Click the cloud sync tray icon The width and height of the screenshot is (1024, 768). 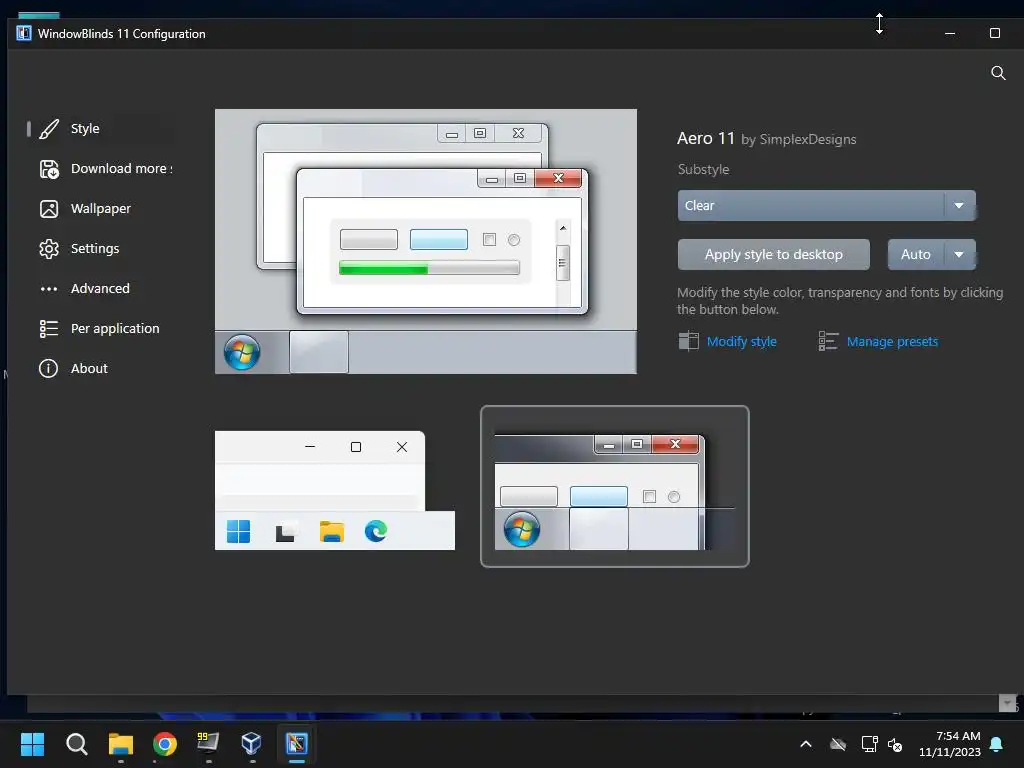pyautogui.click(x=838, y=744)
